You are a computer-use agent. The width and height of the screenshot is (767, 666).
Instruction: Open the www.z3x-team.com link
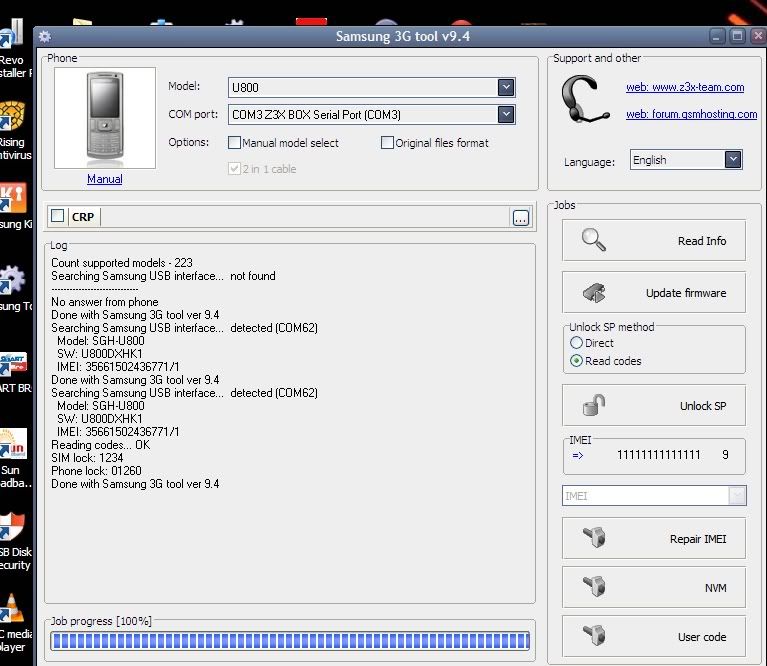point(685,87)
